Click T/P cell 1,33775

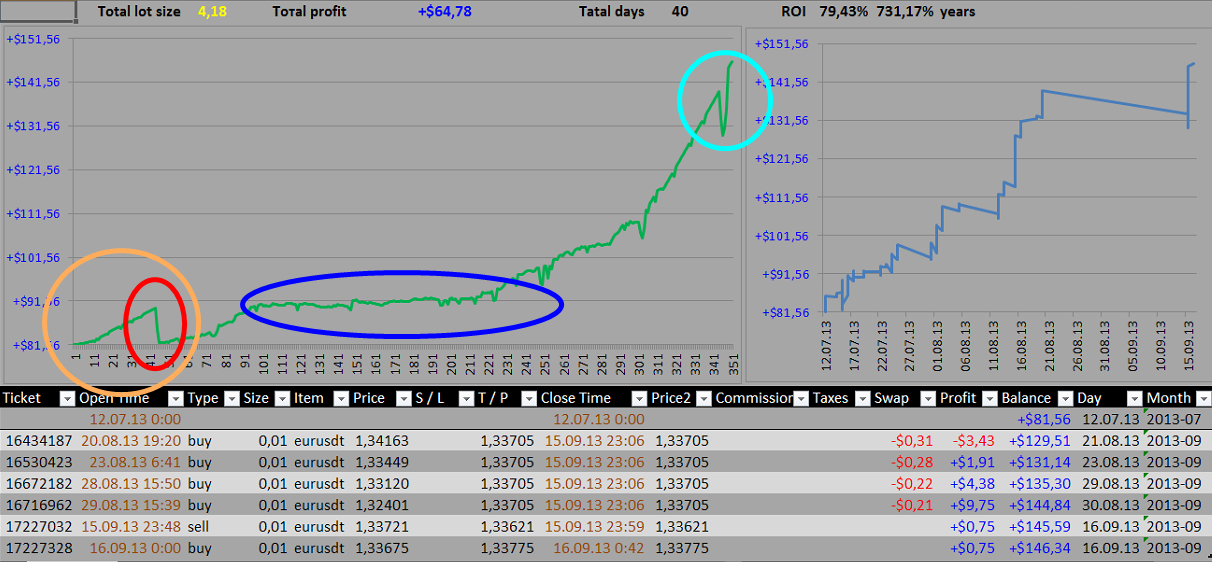coord(507,548)
